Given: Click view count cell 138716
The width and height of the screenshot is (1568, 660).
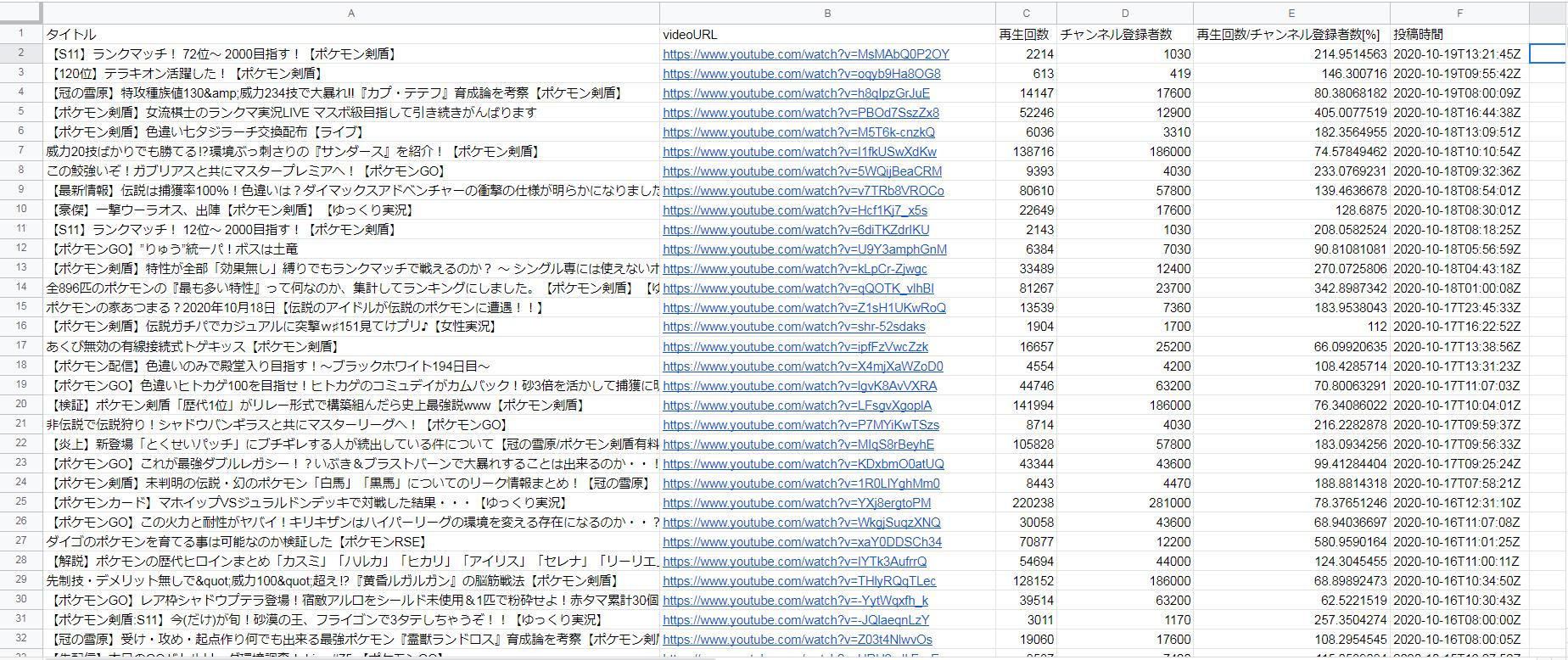Looking at the screenshot, I should (x=1026, y=151).
